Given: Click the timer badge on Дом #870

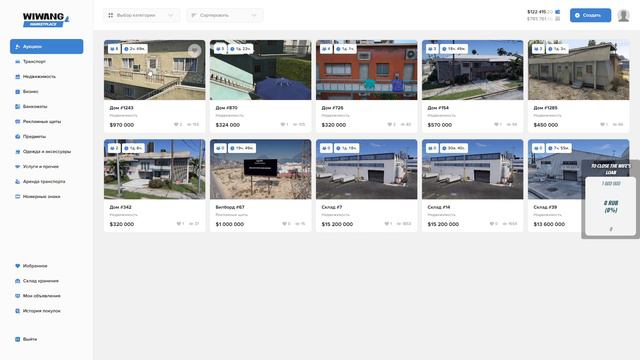Looking at the screenshot, I should click(240, 49).
